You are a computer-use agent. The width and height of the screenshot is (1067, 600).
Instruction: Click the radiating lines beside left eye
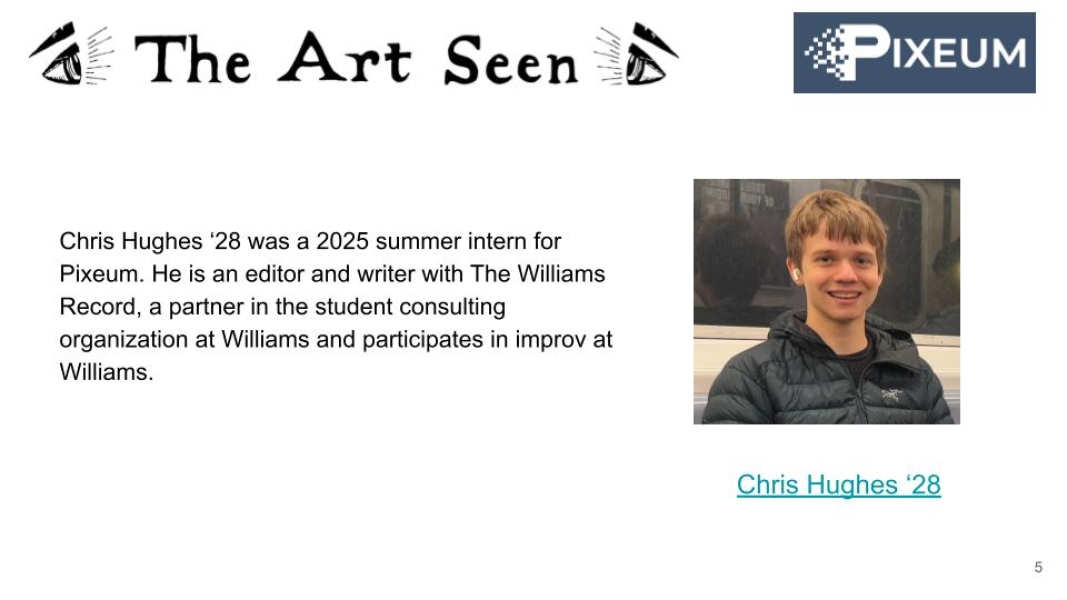pyautogui.click(x=99, y=56)
